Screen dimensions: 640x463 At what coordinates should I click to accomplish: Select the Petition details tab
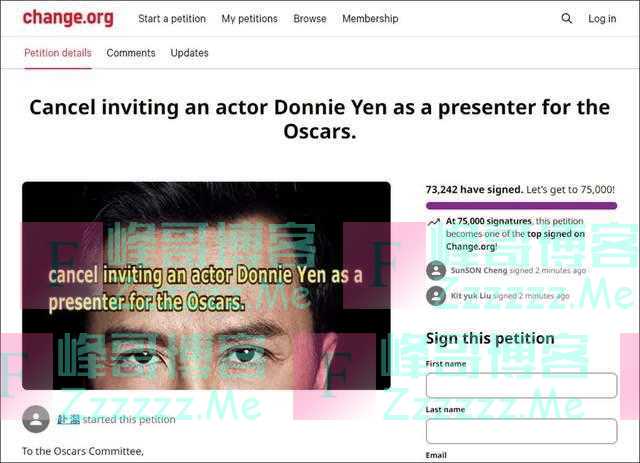(58, 53)
